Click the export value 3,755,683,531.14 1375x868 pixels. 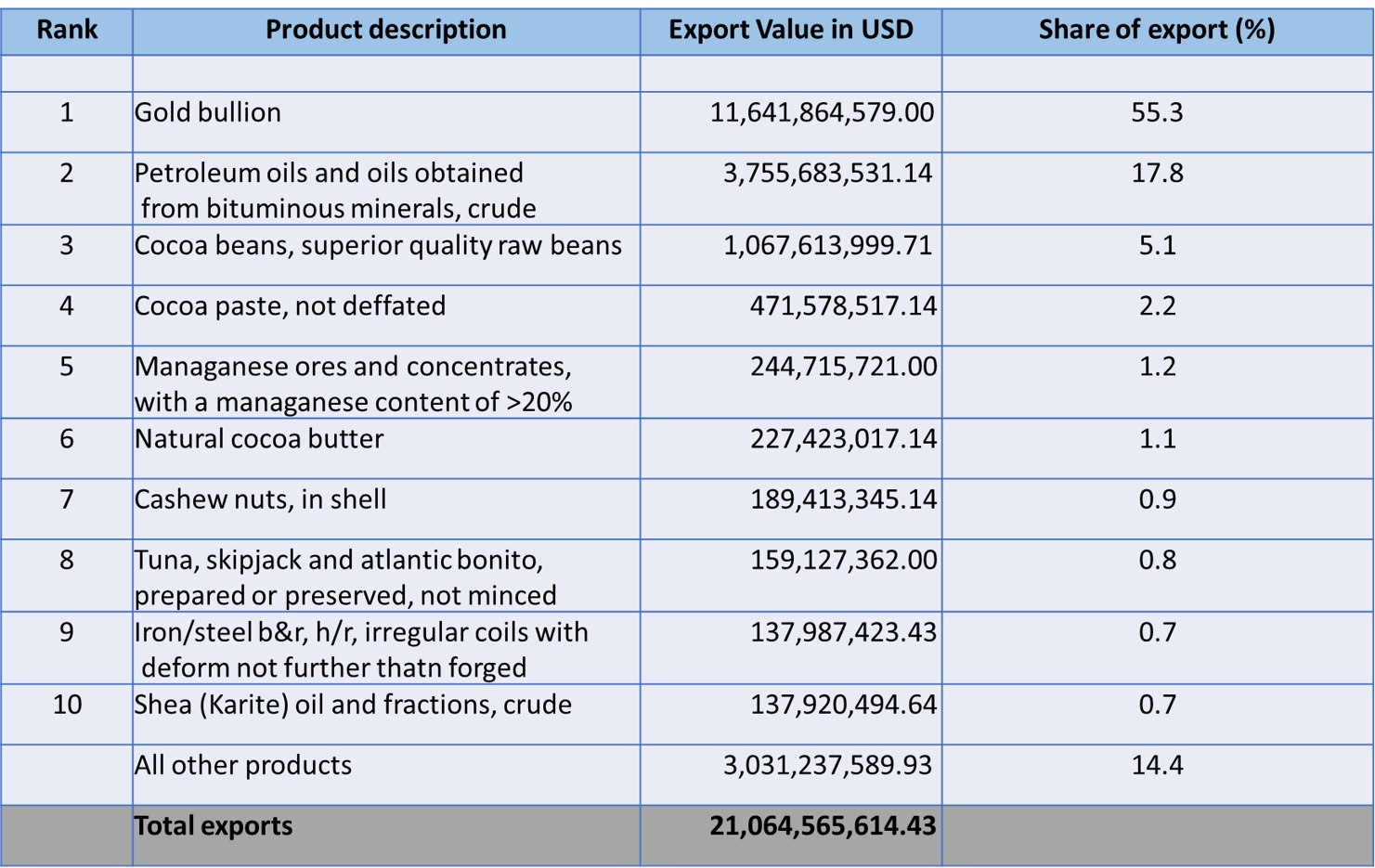tap(827, 174)
